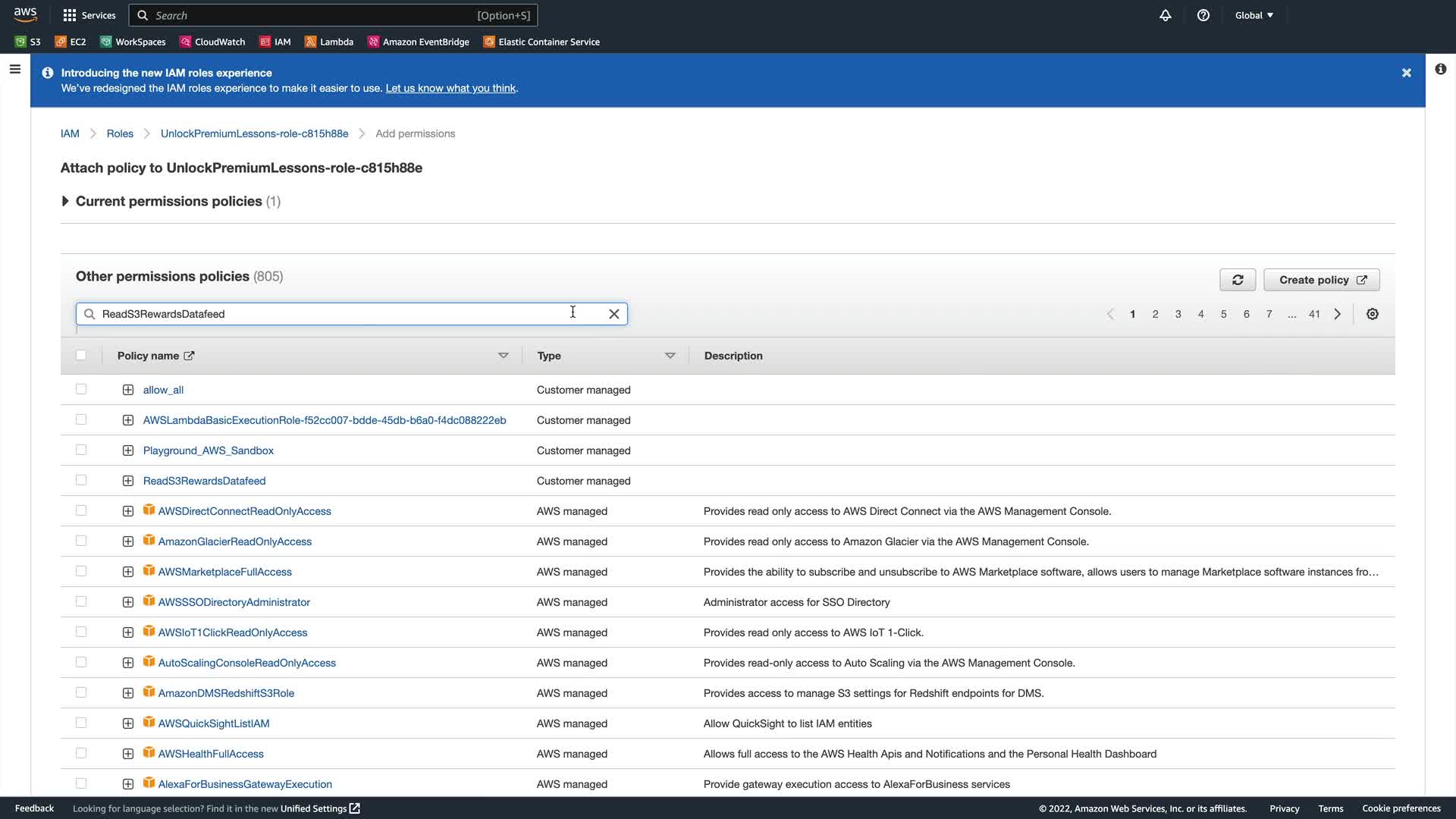Expand the Playground_AWS_Sandbox policy details

click(128, 450)
